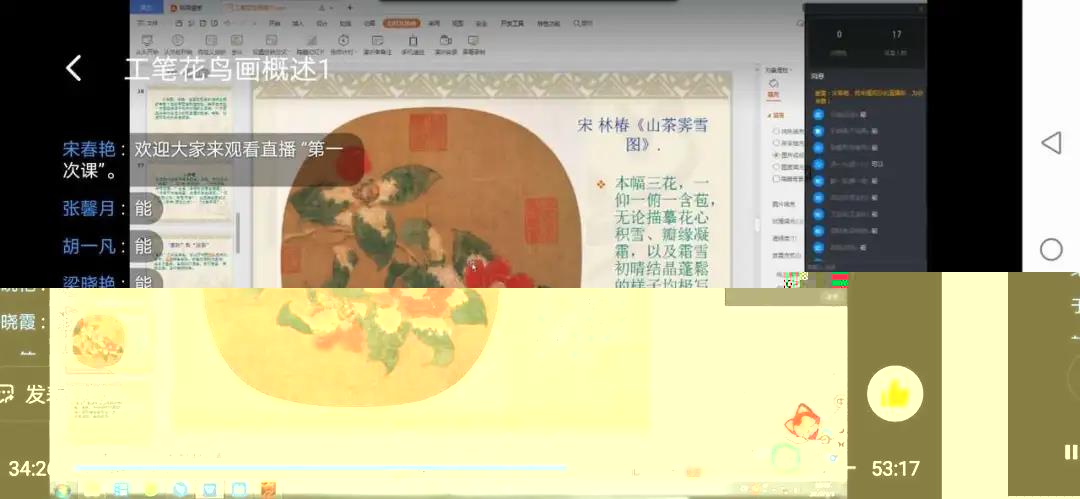This screenshot has height=499, width=1080.
Task: Click the slide panel vertical scrollbar
Action: (x=238, y=231)
